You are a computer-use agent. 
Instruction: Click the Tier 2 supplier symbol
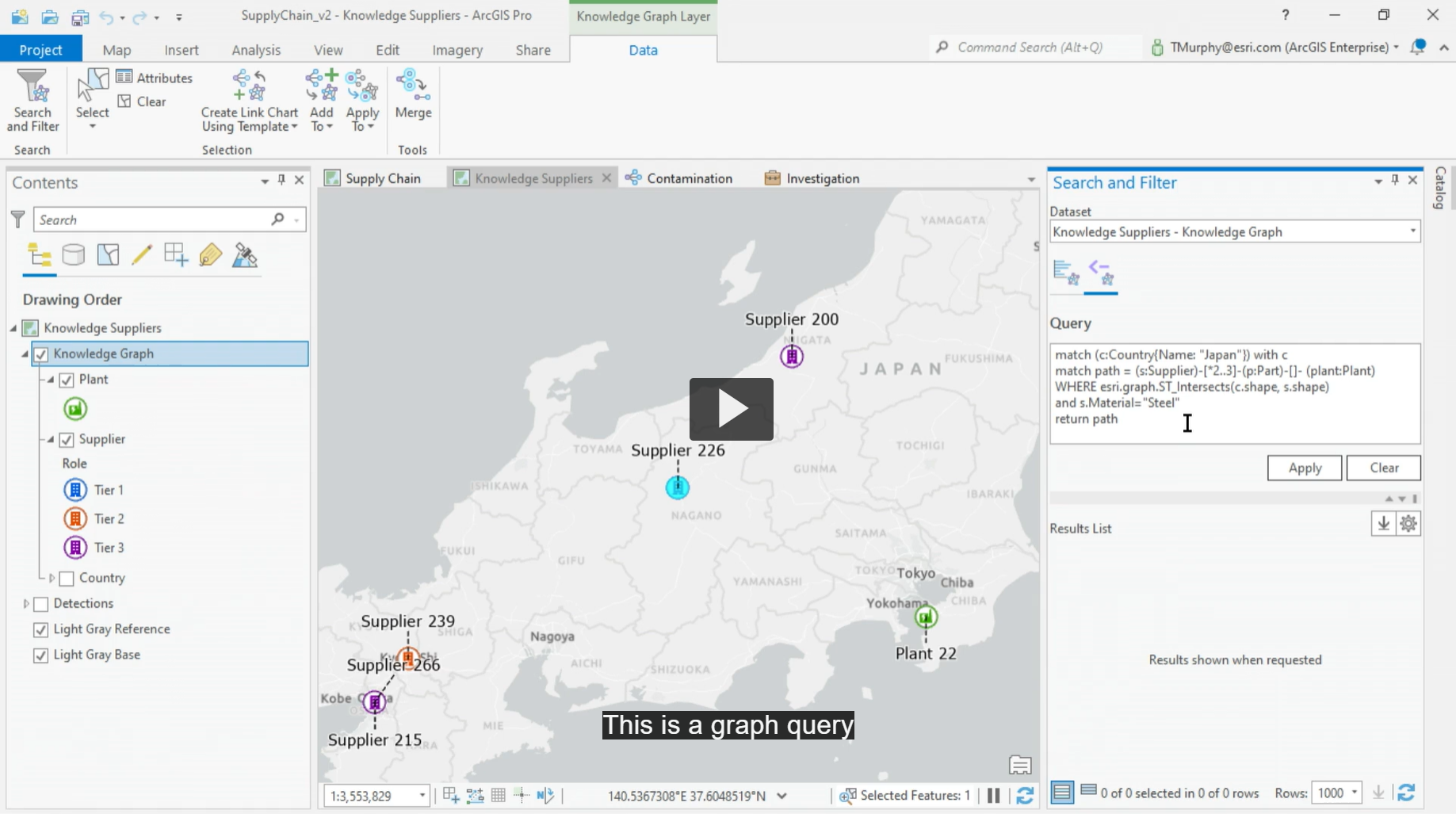click(75, 518)
